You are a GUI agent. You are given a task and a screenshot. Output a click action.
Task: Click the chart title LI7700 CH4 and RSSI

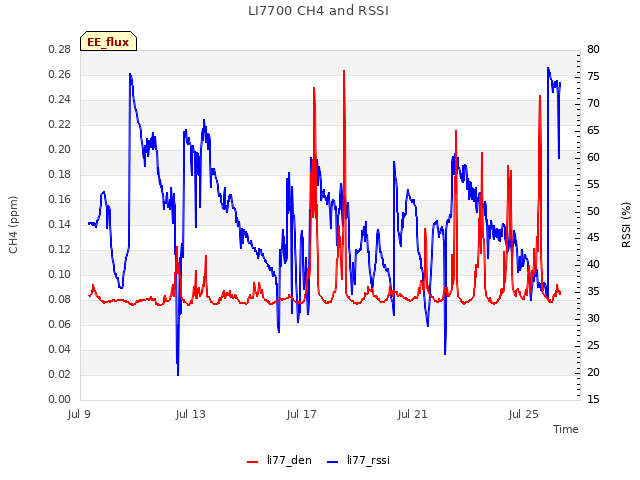pos(318,11)
